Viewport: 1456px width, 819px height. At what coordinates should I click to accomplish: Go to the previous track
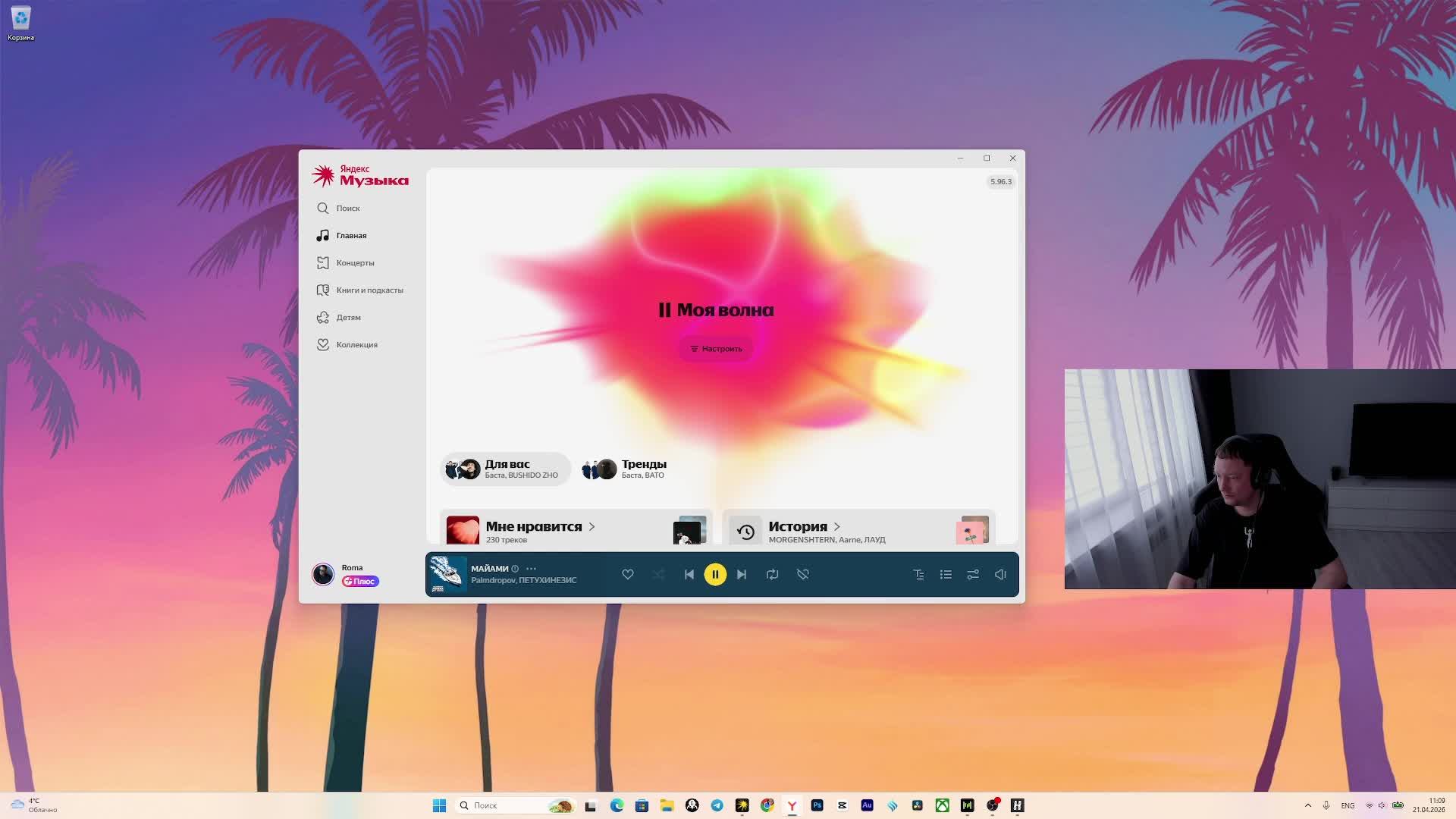689,574
